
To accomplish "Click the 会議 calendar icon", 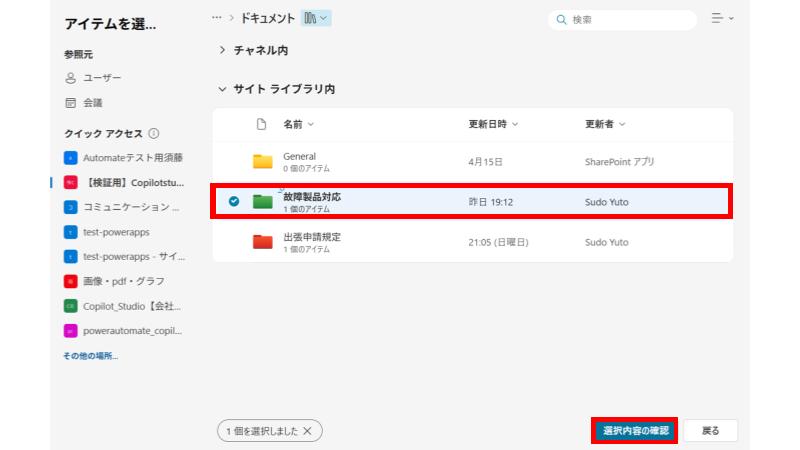I will pos(70,103).
